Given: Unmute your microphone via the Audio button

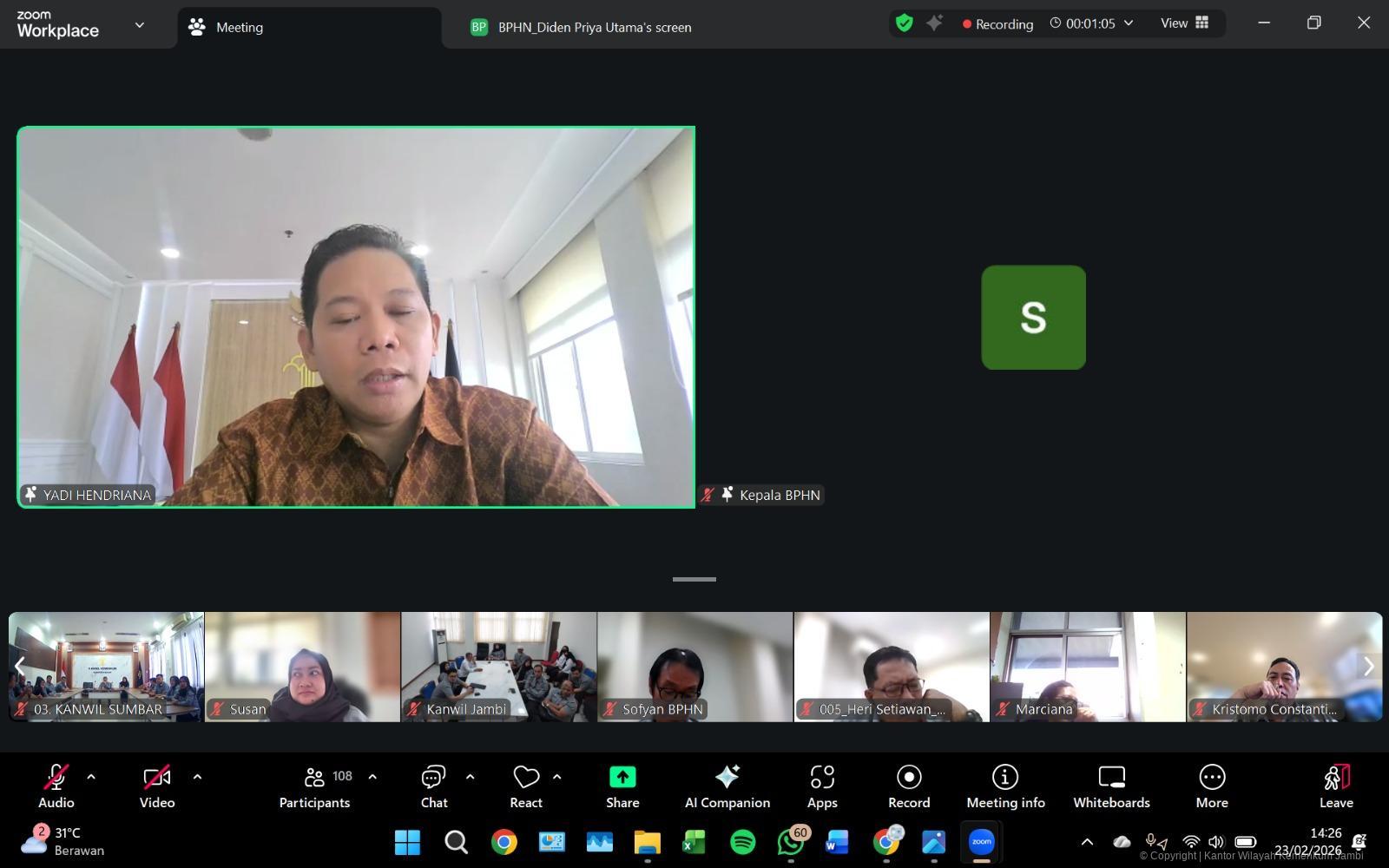Looking at the screenshot, I should click(x=55, y=786).
